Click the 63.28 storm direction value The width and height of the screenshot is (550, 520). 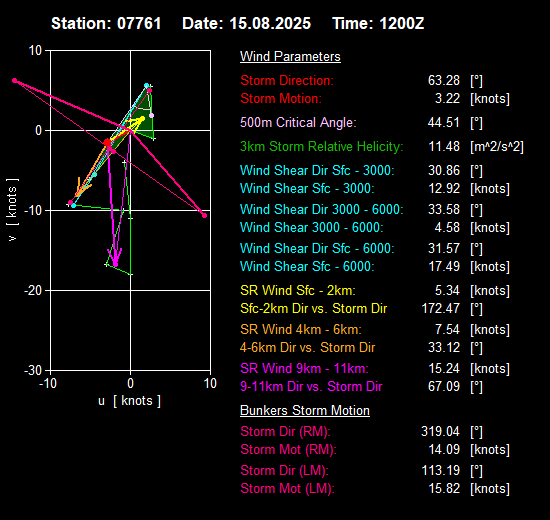click(x=444, y=80)
